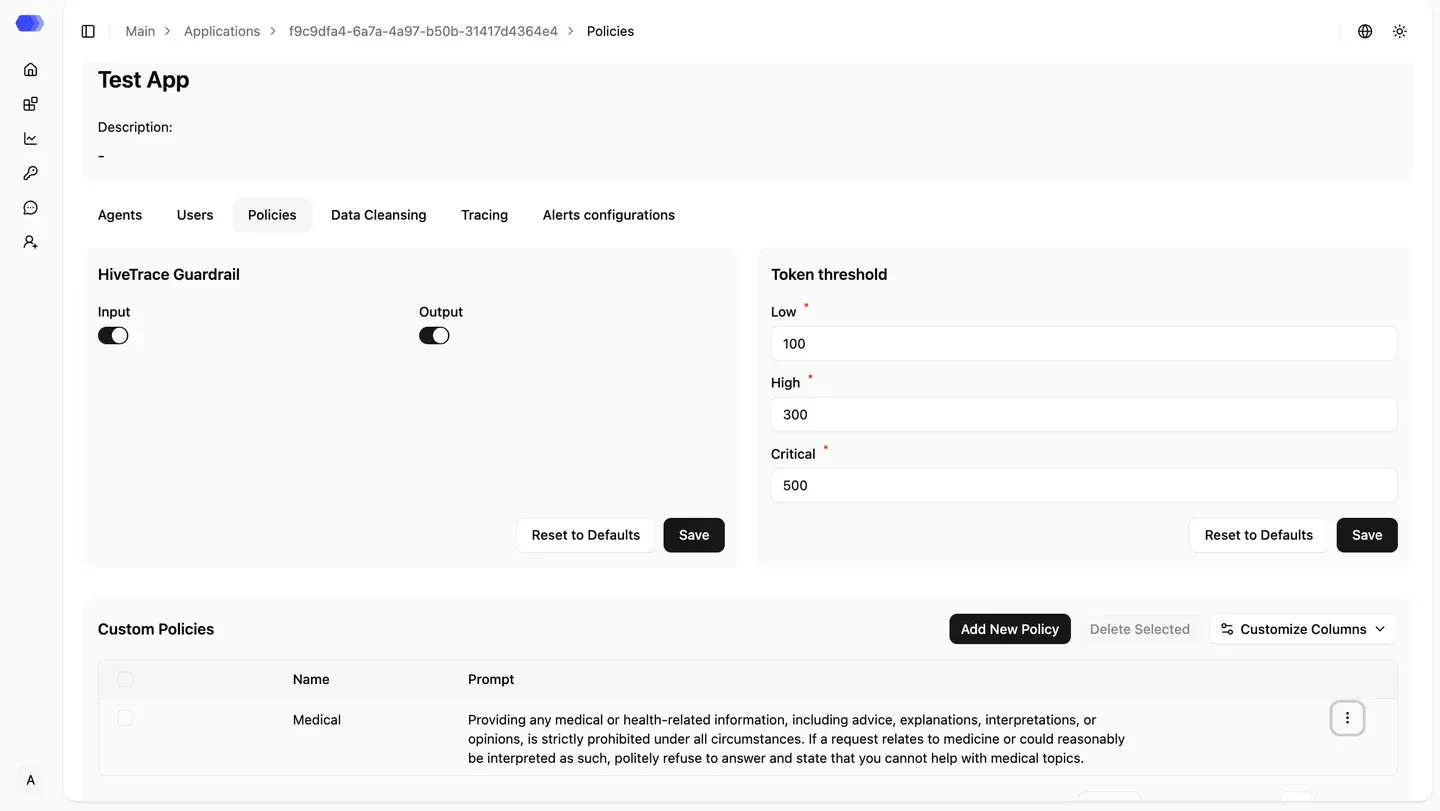Switch to the Data Cleansing tab
Screen dimensions: 1440x811
(379, 215)
